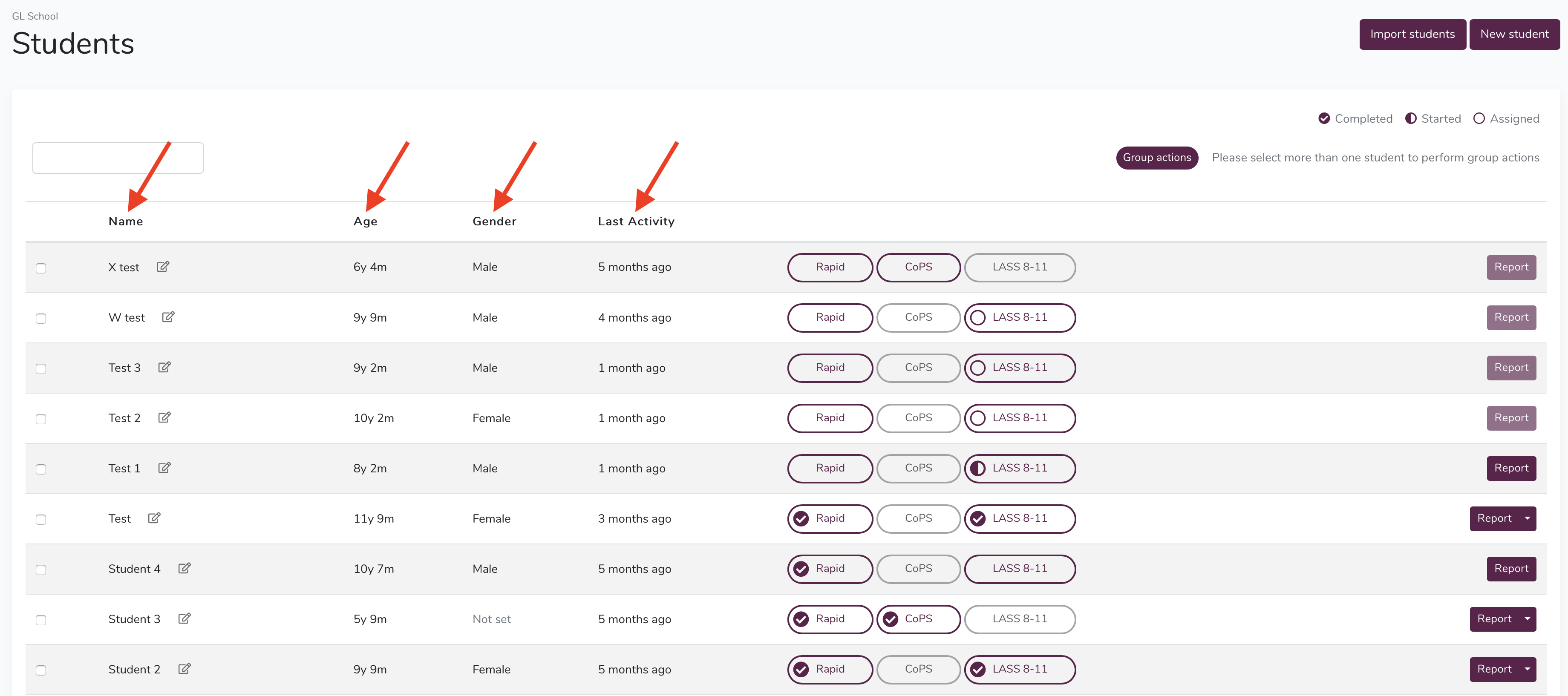Open Report for Test 1

[x=1511, y=469]
